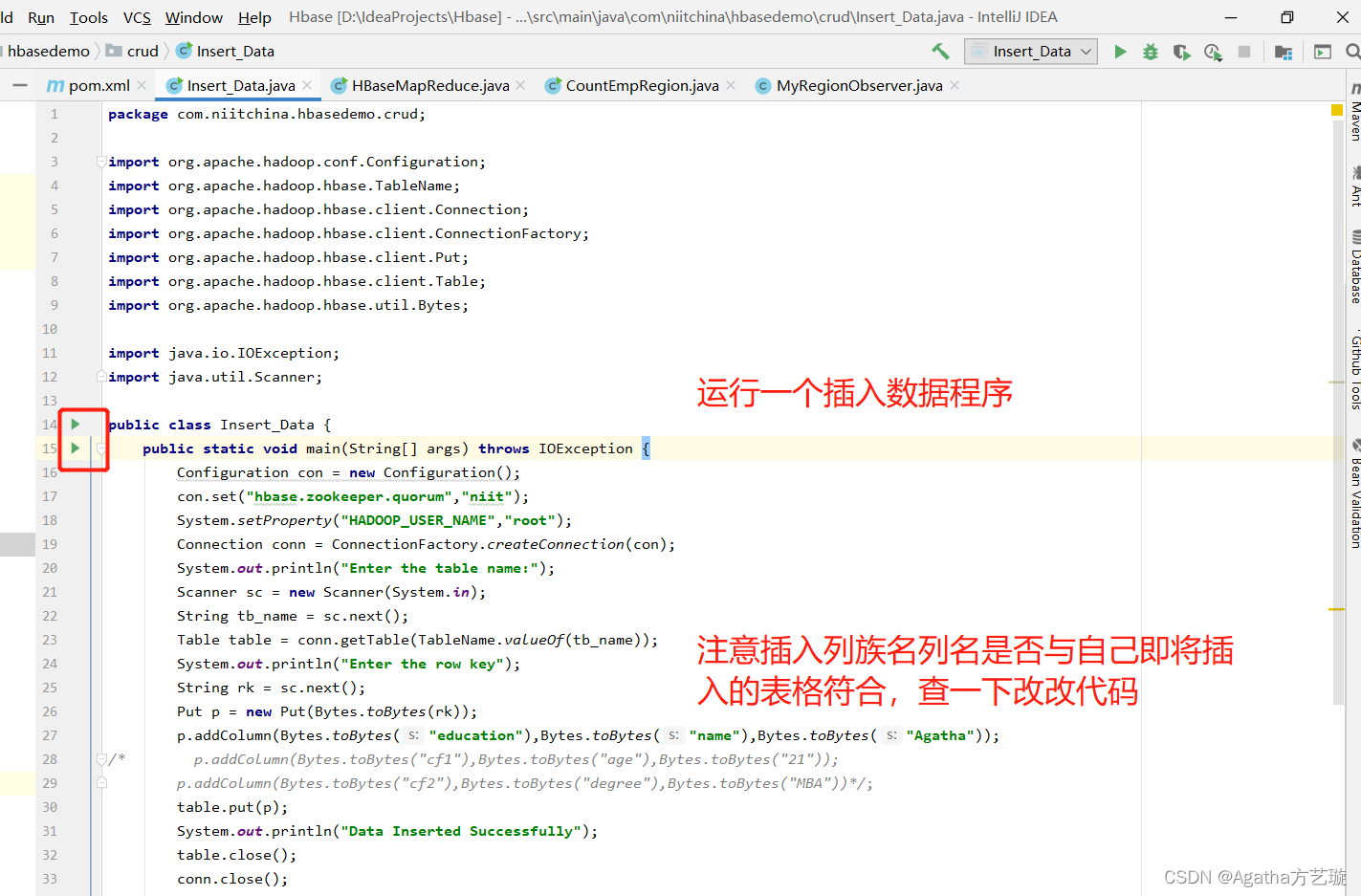Screen dimensions: 1361x896
Task: Click the run gutter arrow beside class Insert_Data
Action: 76,424
